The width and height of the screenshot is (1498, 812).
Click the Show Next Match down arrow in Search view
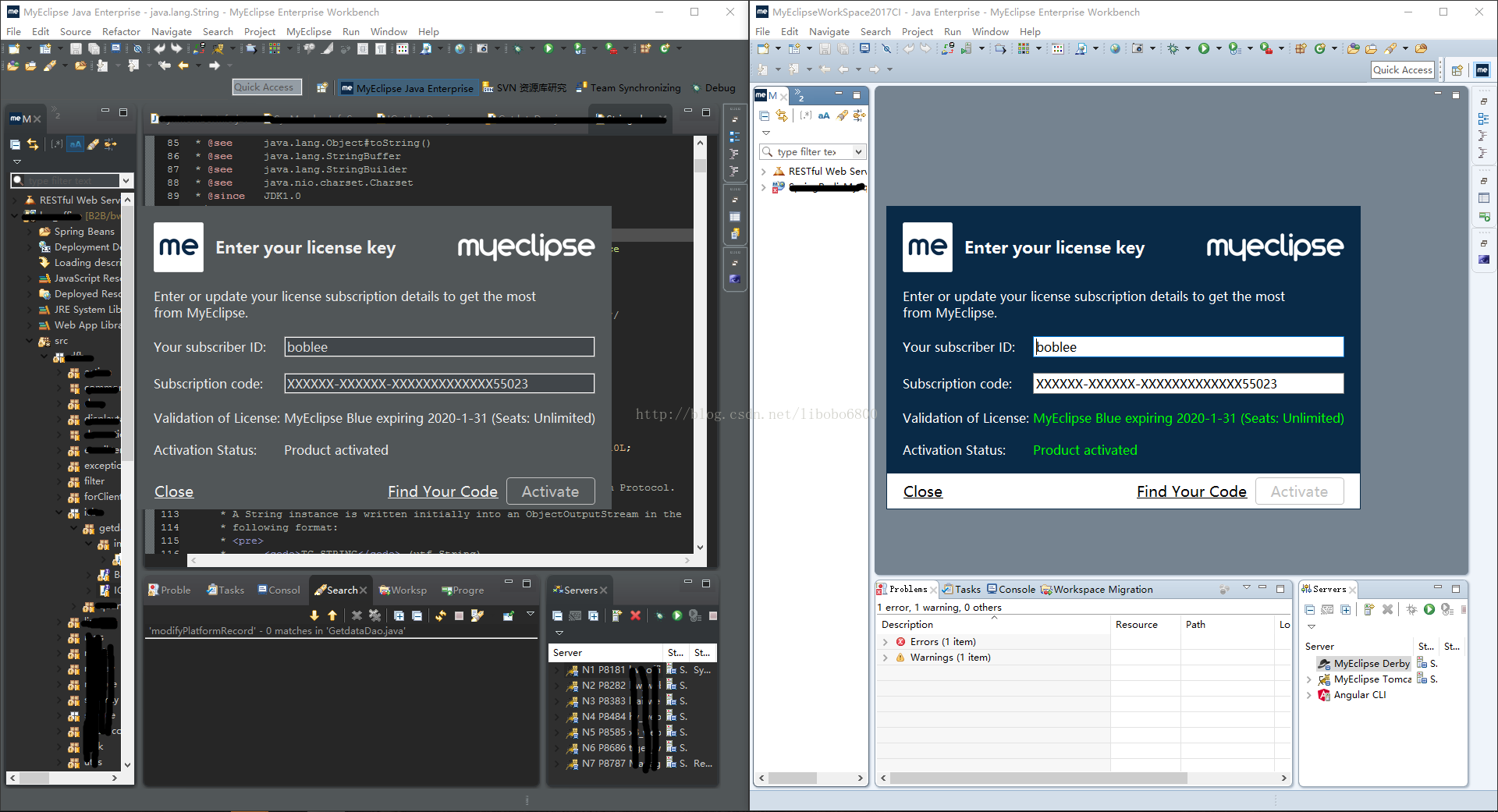(x=314, y=615)
